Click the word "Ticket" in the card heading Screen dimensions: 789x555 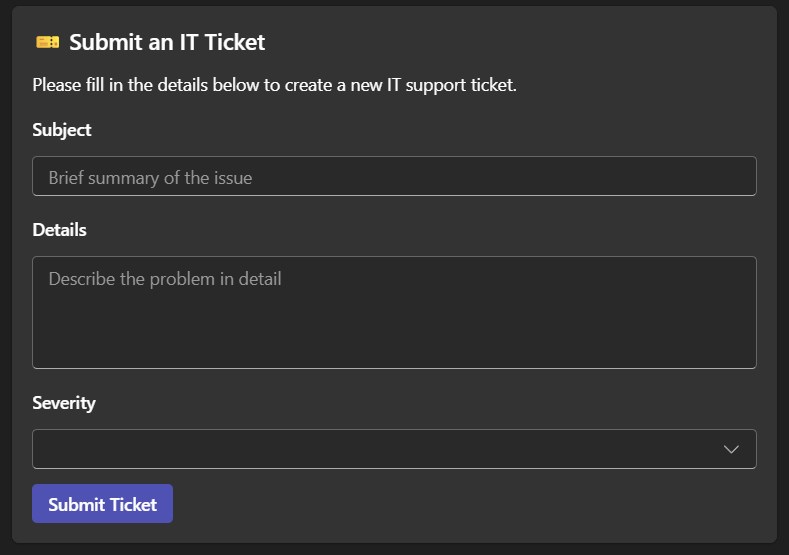click(x=235, y=42)
